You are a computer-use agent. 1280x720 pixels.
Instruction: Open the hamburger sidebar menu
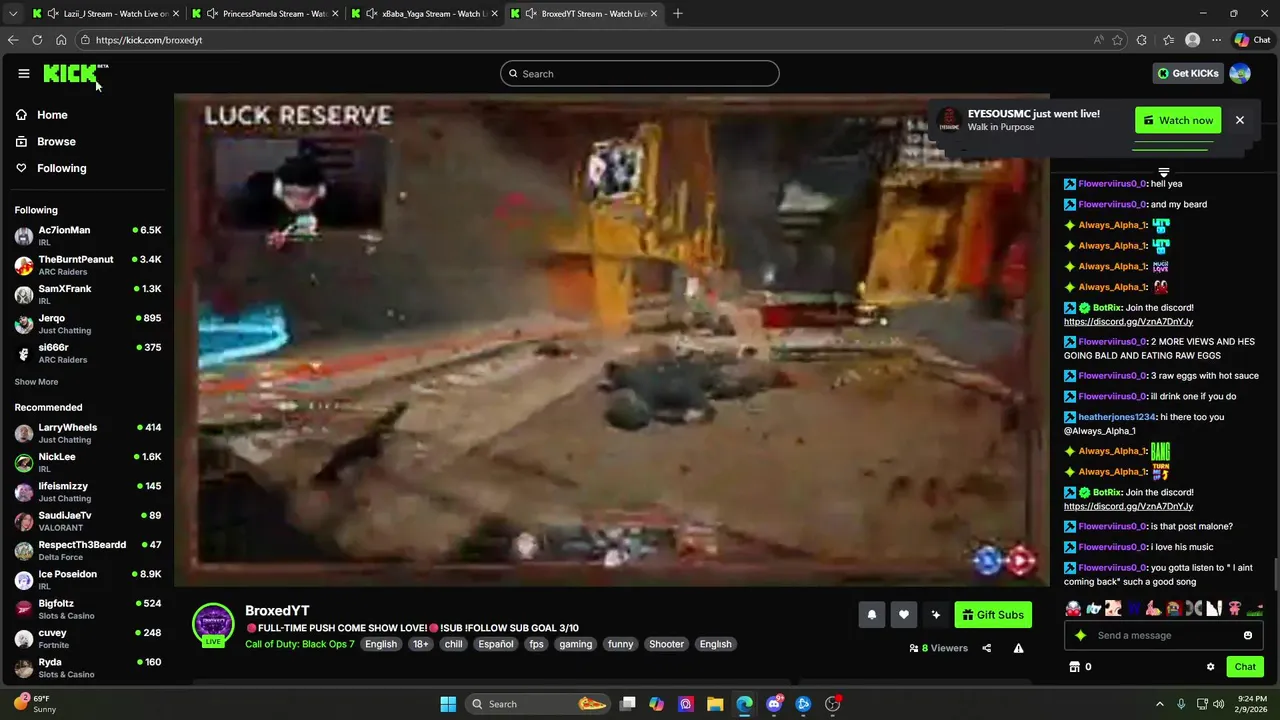click(24, 73)
